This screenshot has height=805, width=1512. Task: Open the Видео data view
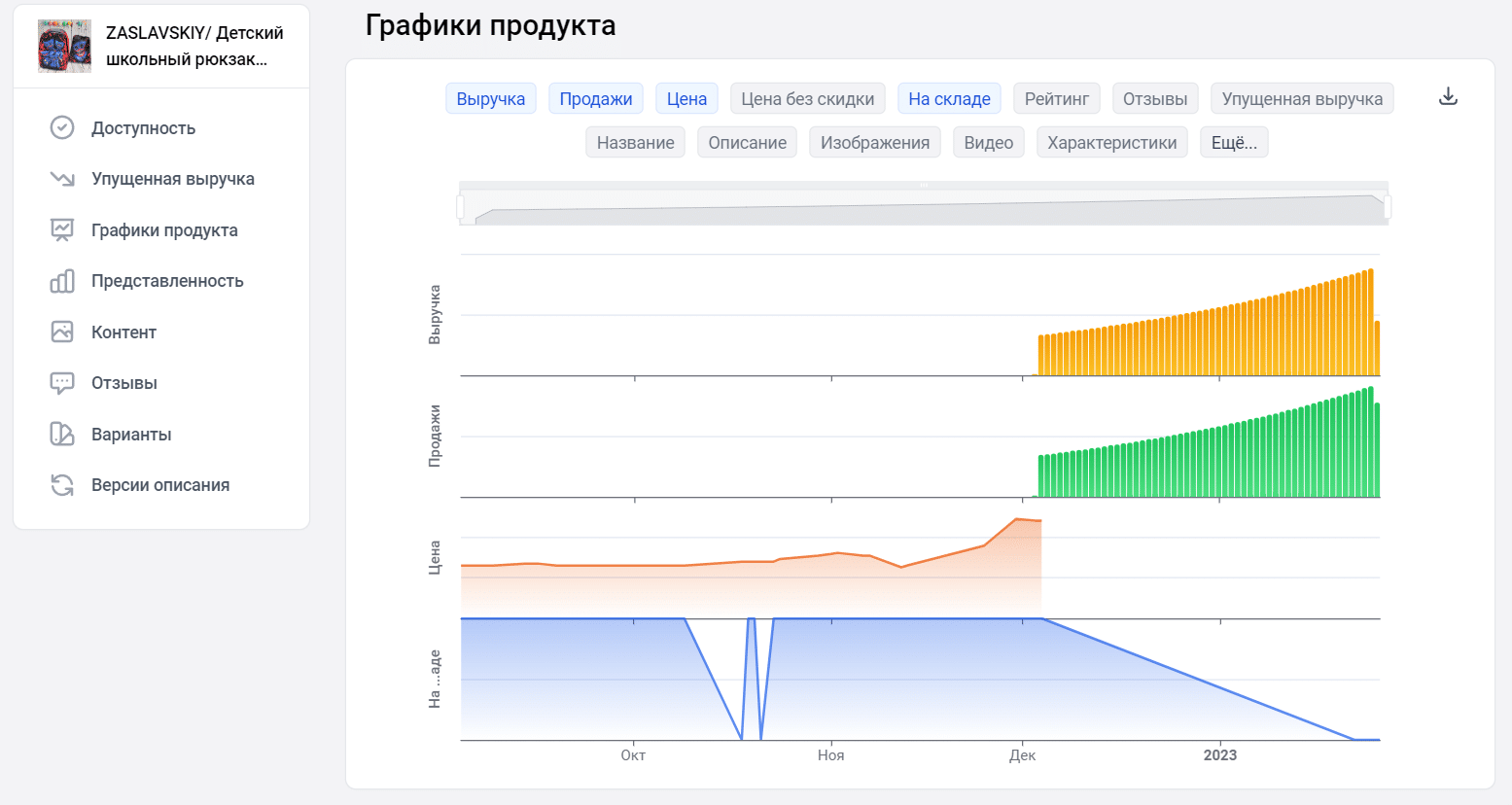click(x=988, y=142)
